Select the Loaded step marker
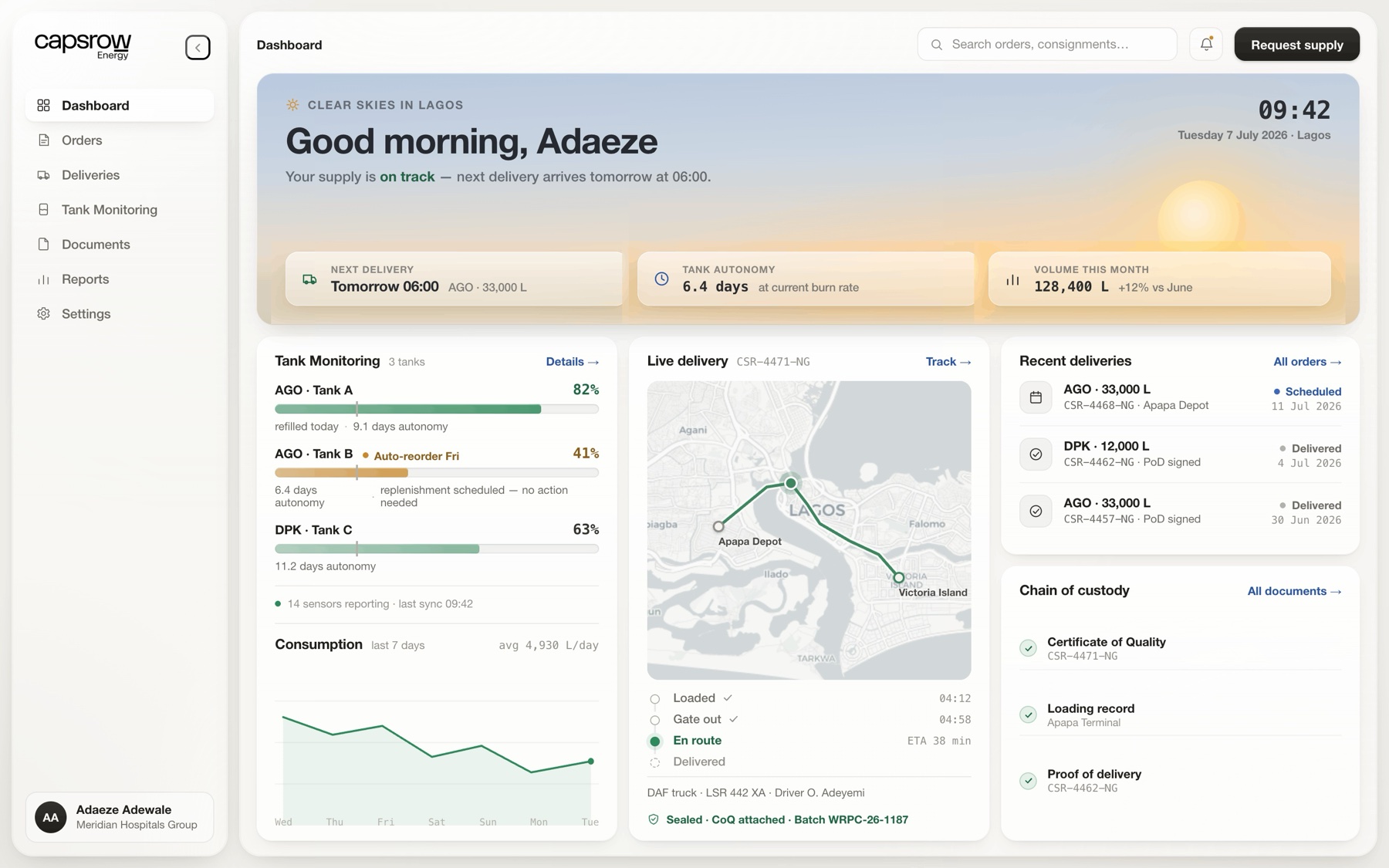 654,699
